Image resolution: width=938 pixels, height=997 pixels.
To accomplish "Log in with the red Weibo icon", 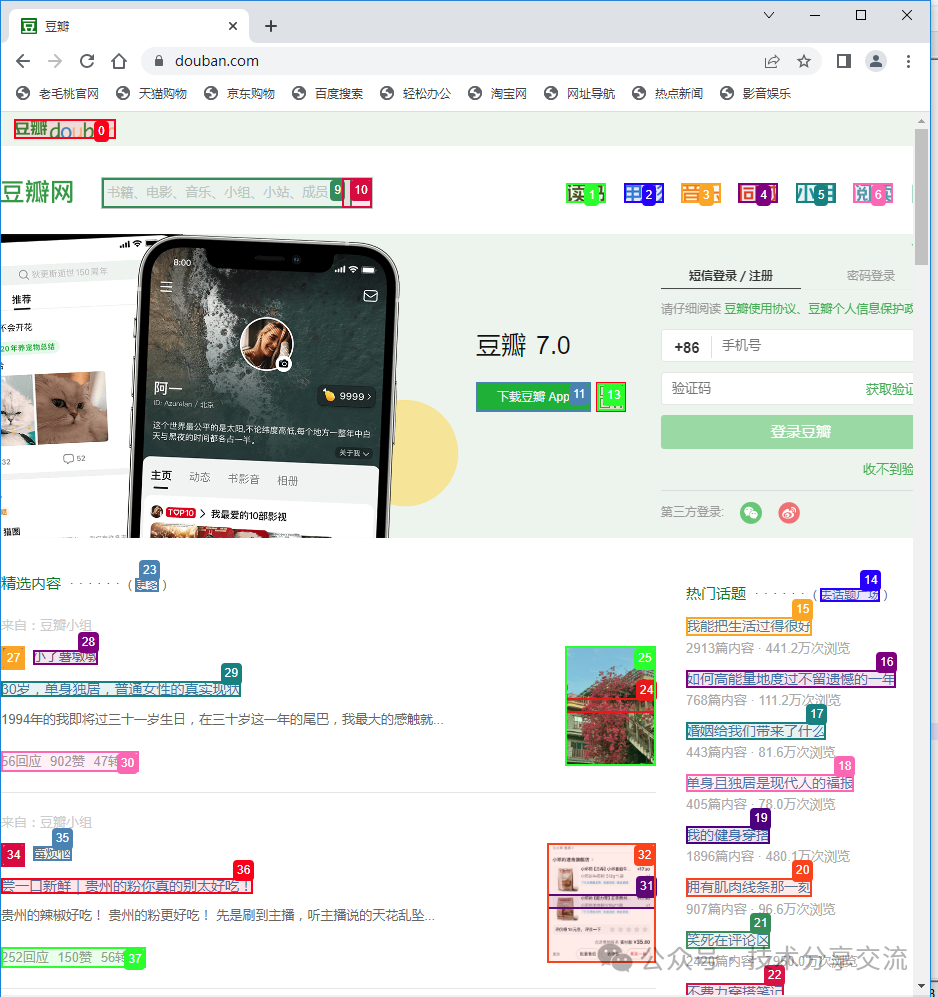I will click(x=789, y=512).
